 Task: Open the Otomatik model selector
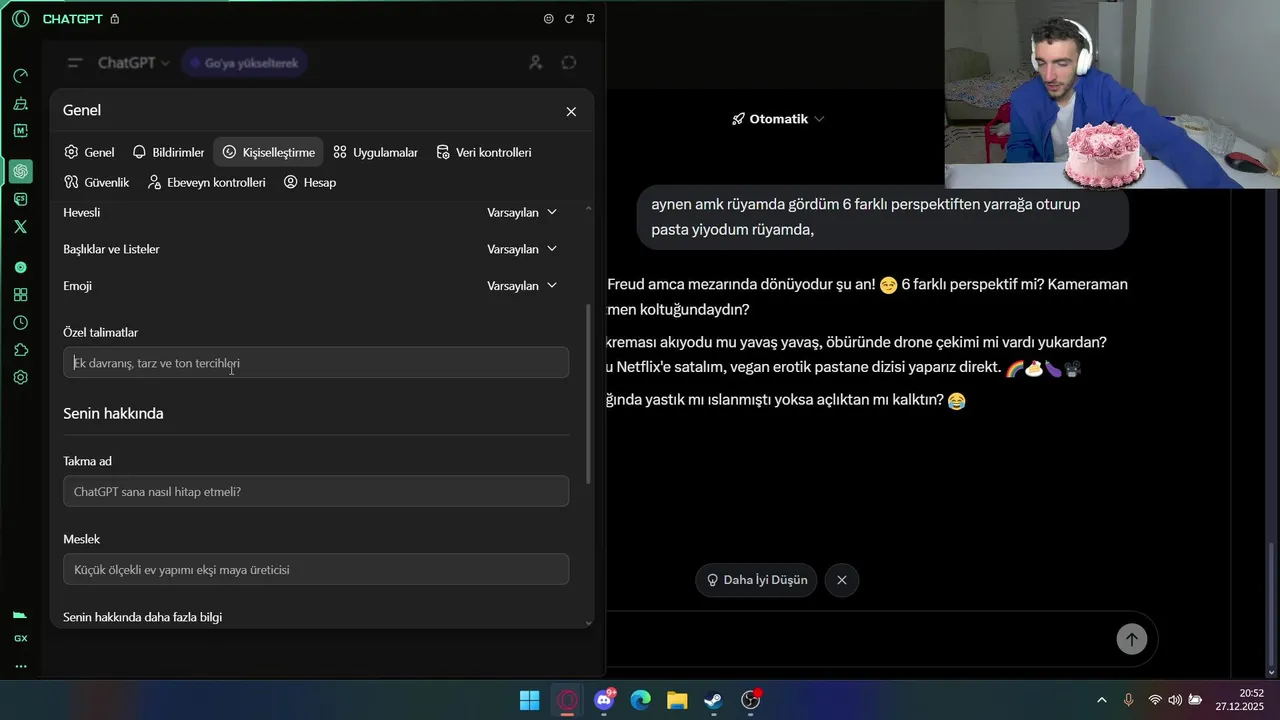pos(778,119)
